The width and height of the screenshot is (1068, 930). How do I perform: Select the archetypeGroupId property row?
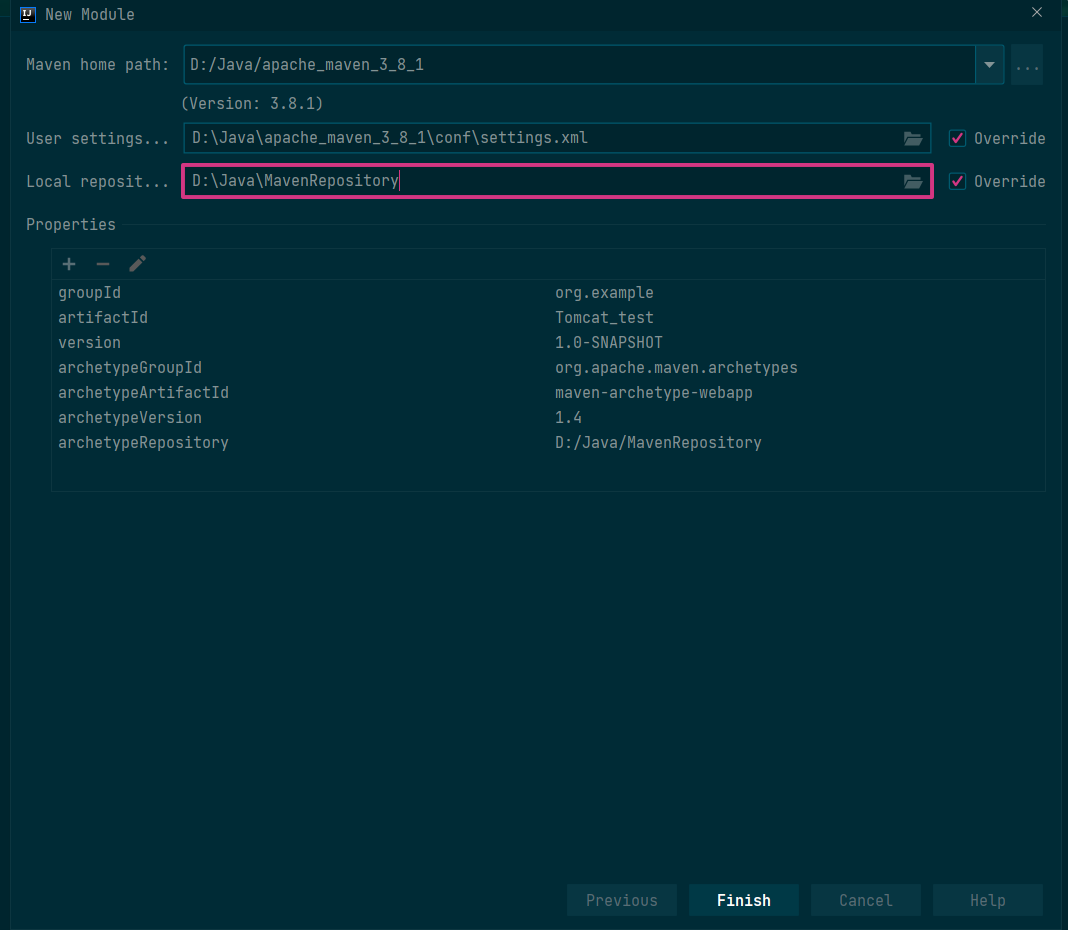click(x=548, y=368)
